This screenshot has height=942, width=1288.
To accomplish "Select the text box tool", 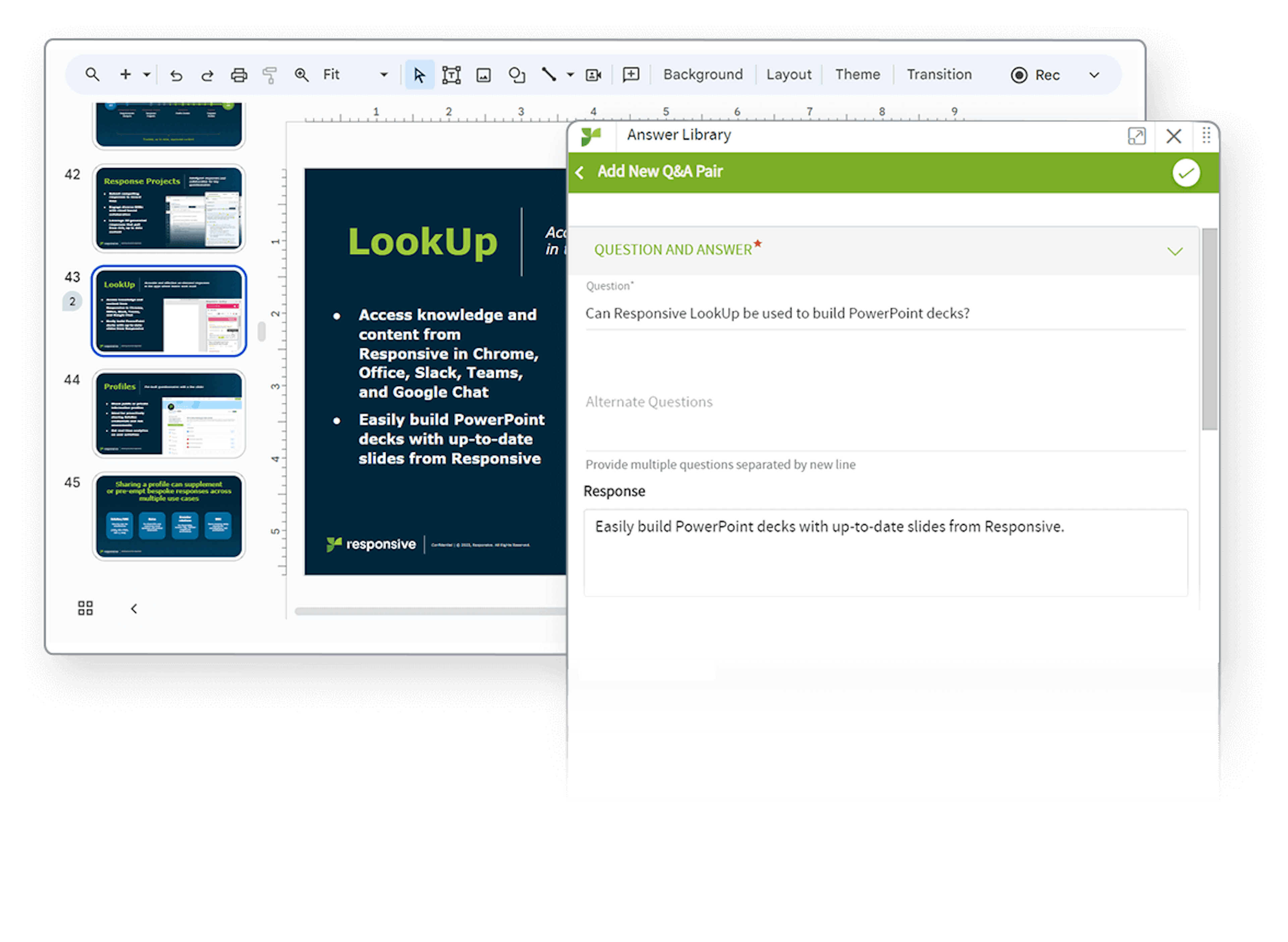I will click(451, 75).
